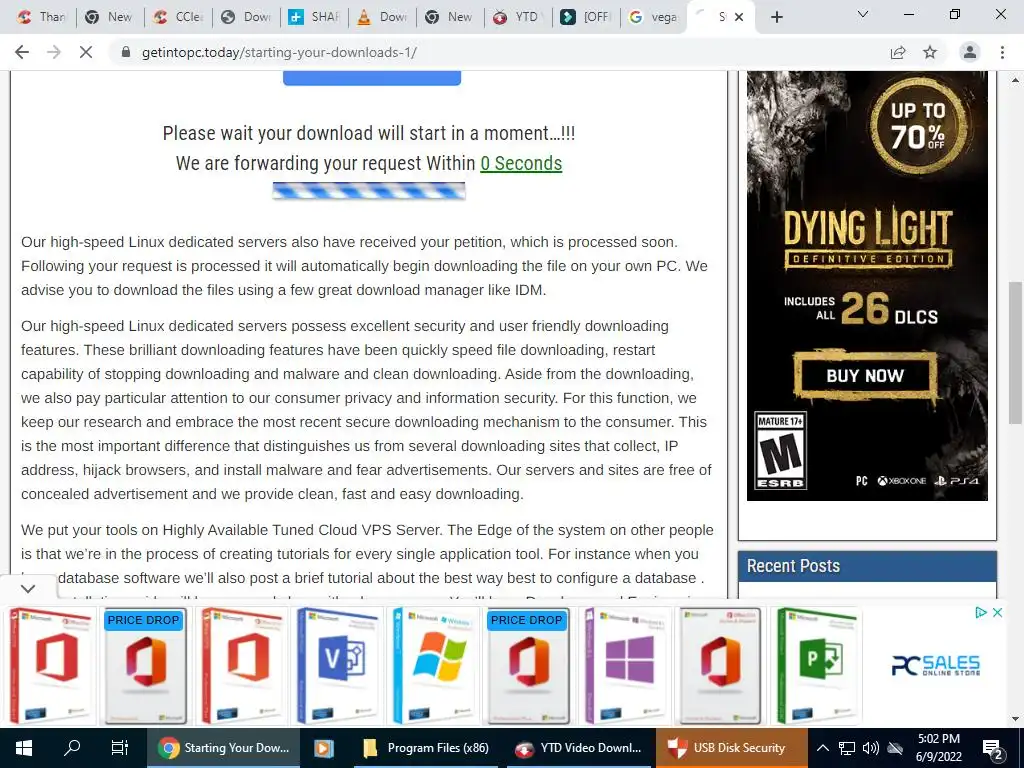Switch to the VLC 'Dow' tab
Image resolution: width=1024 pixels, height=768 pixels.
pyautogui.click(x=383, y=17)
